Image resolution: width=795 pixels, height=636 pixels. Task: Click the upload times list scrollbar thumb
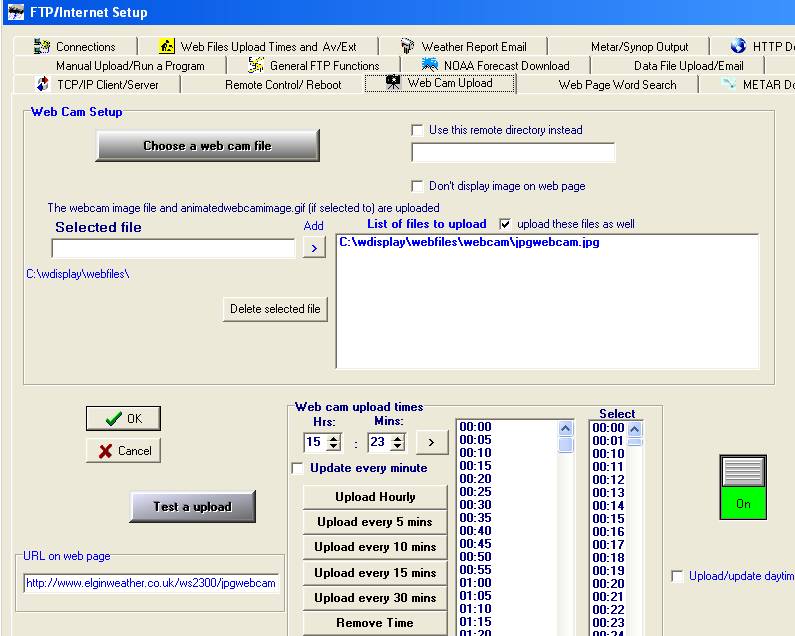566,445
